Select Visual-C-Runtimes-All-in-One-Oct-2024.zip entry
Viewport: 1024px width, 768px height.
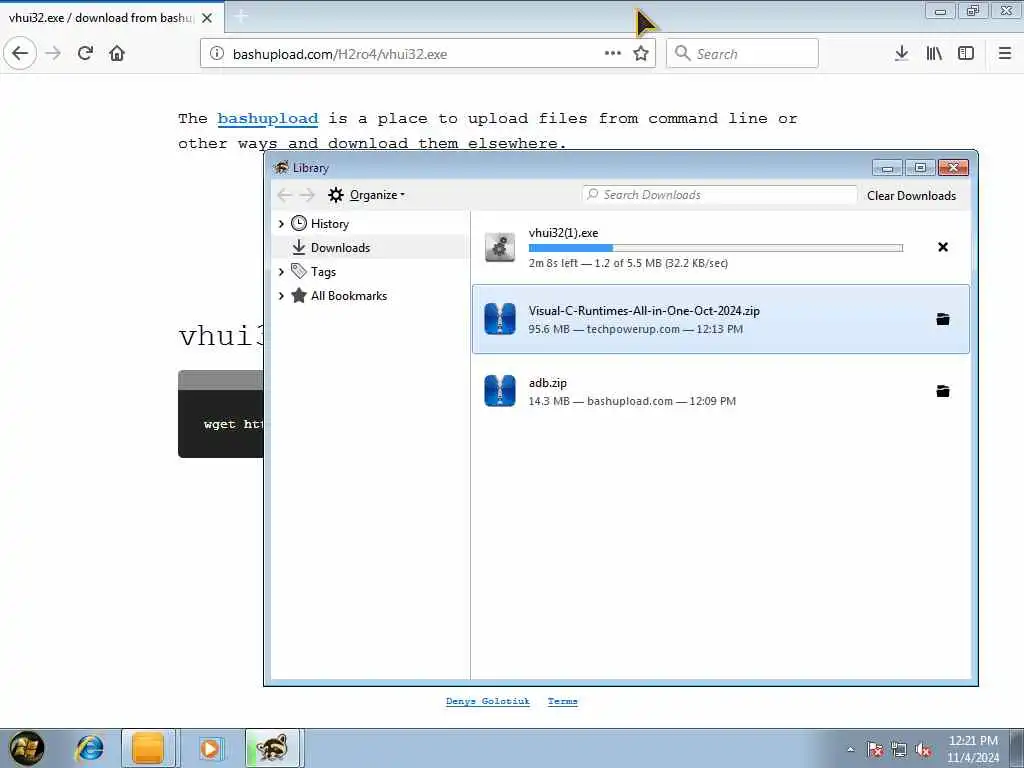click(721, 319)
